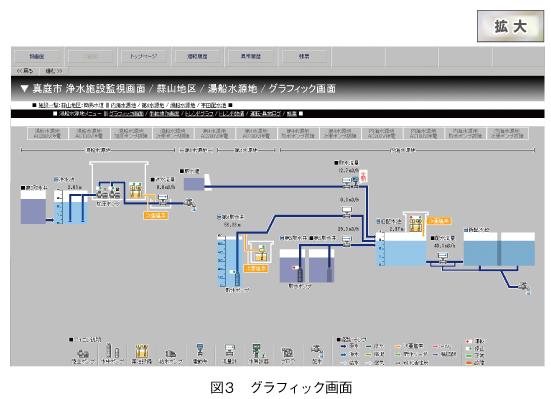551x399 pixels.
Task: Click the electric valve beside the 手動 tag
Action: coord(356,181)
